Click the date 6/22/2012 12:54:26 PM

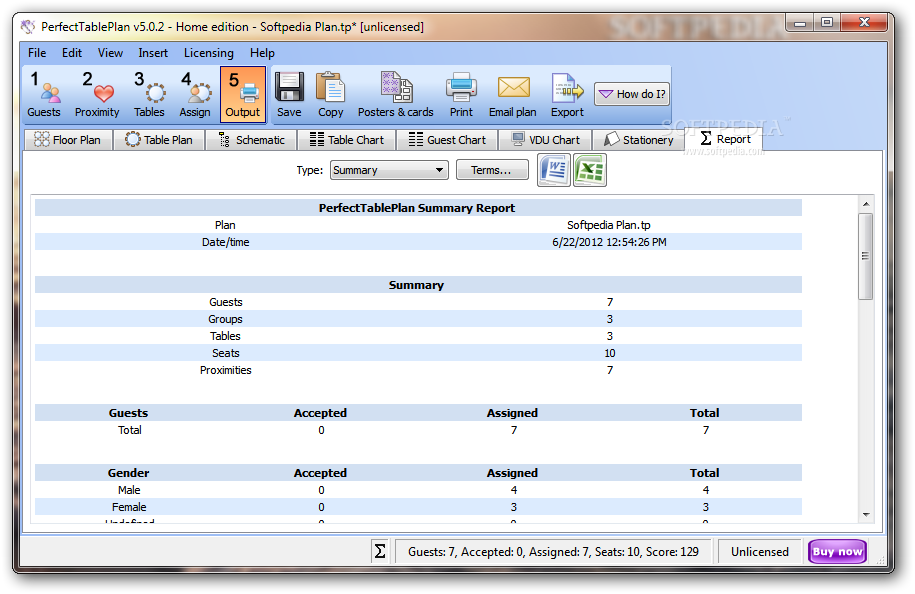point(609,242)
